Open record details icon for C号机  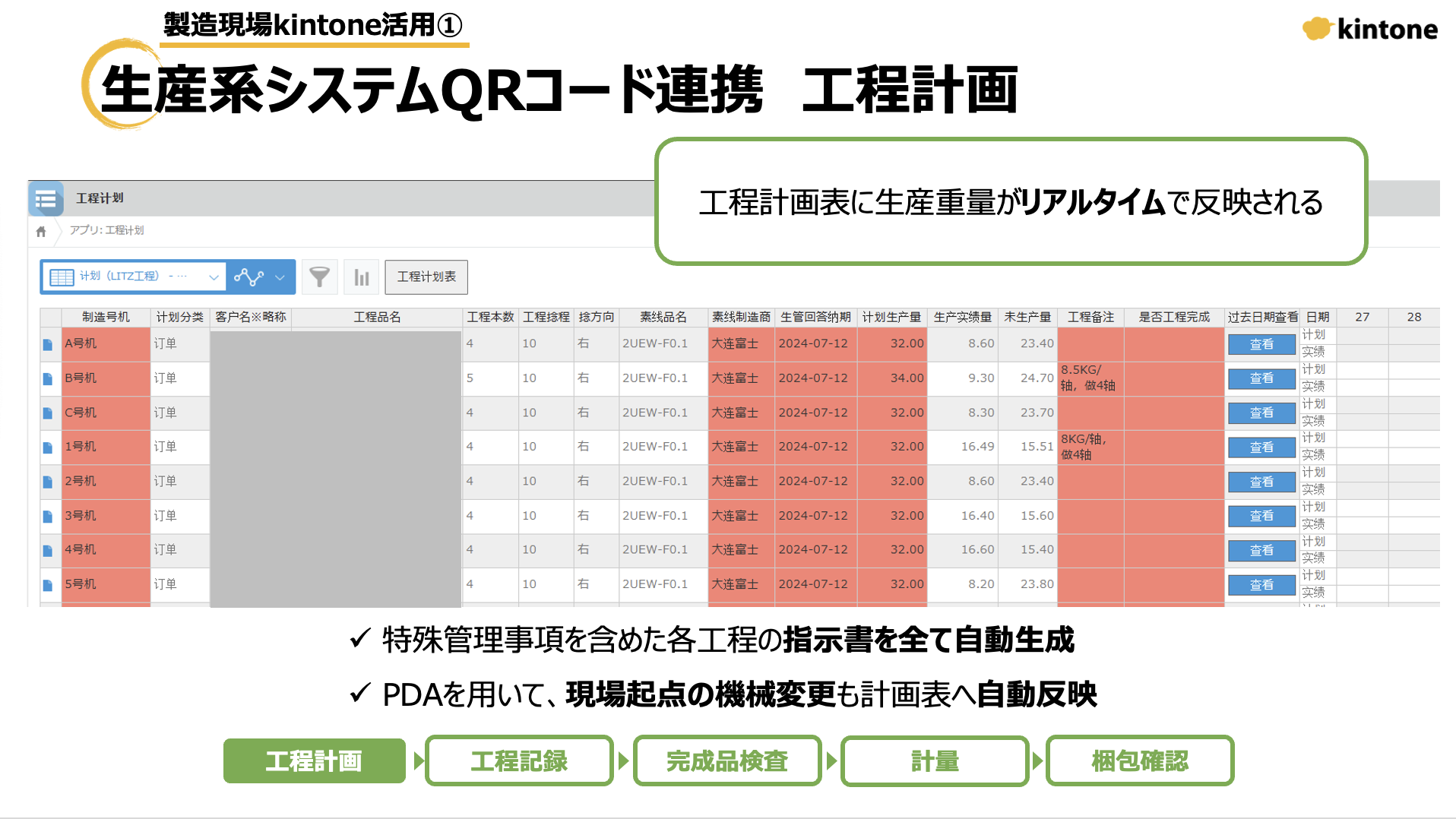pyautogui.click(x=48, y=413)
